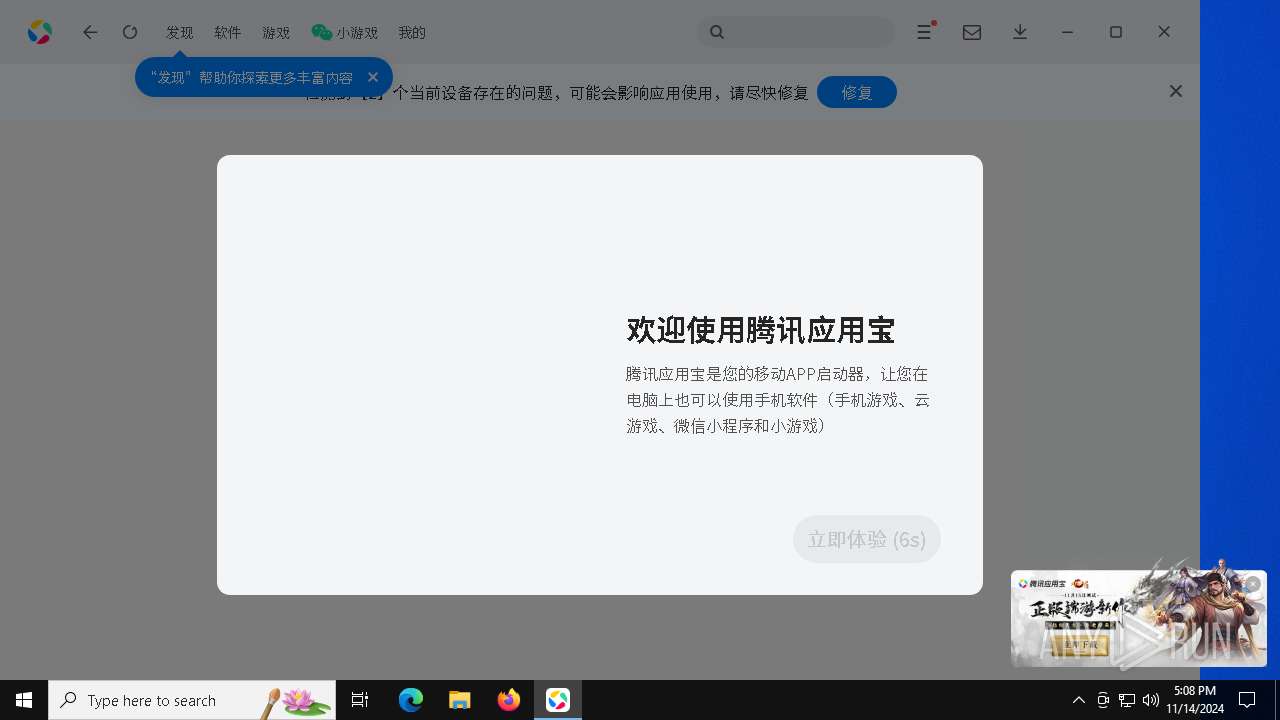Screen dimensions: 1280x720
Task: Minimize the Tencent App Store window
Action: point(1068,32)
